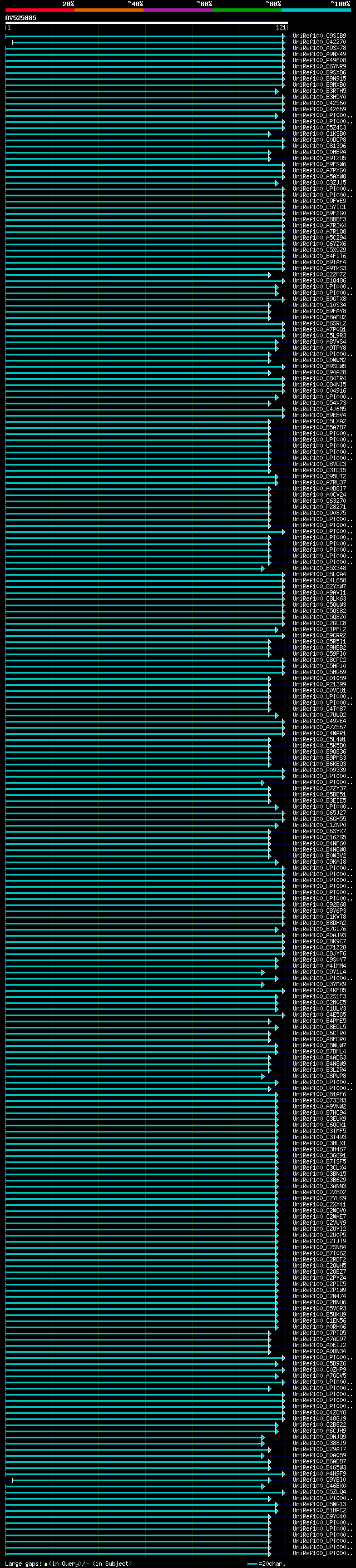
Task: Select hit UniRef100_C5YIC1
Action: [319, 207]
